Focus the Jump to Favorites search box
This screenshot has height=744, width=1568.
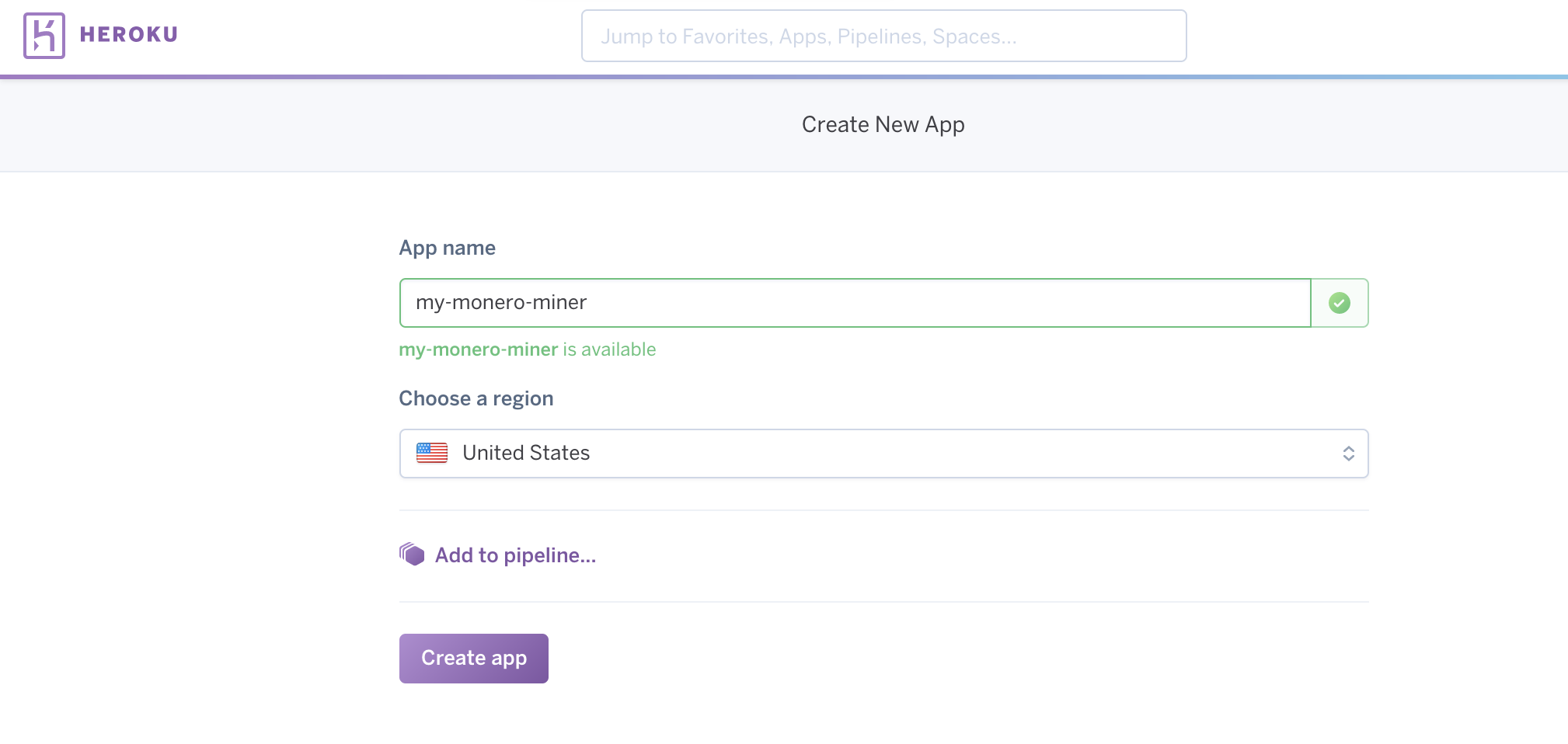[883, 36]
